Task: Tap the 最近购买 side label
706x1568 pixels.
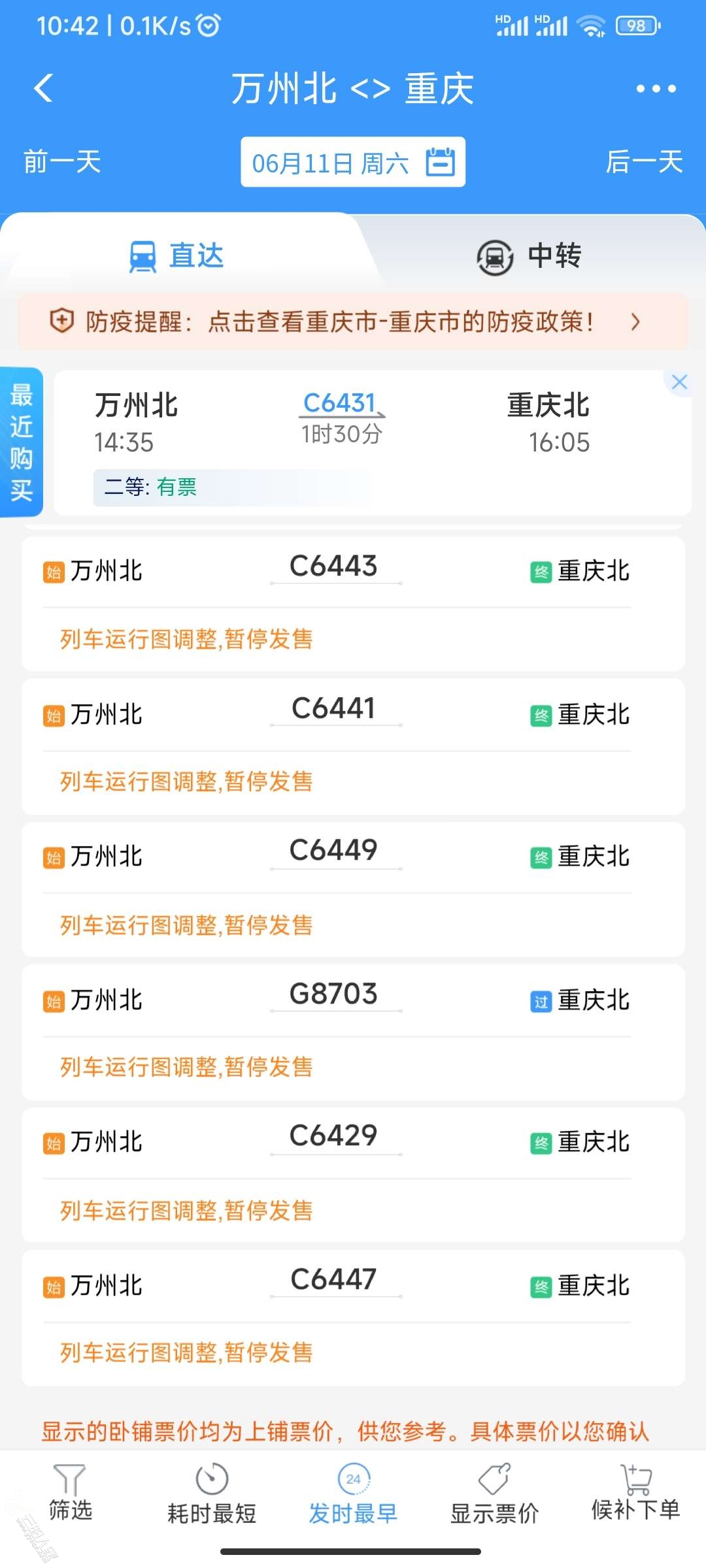Action: click(22, 442)
